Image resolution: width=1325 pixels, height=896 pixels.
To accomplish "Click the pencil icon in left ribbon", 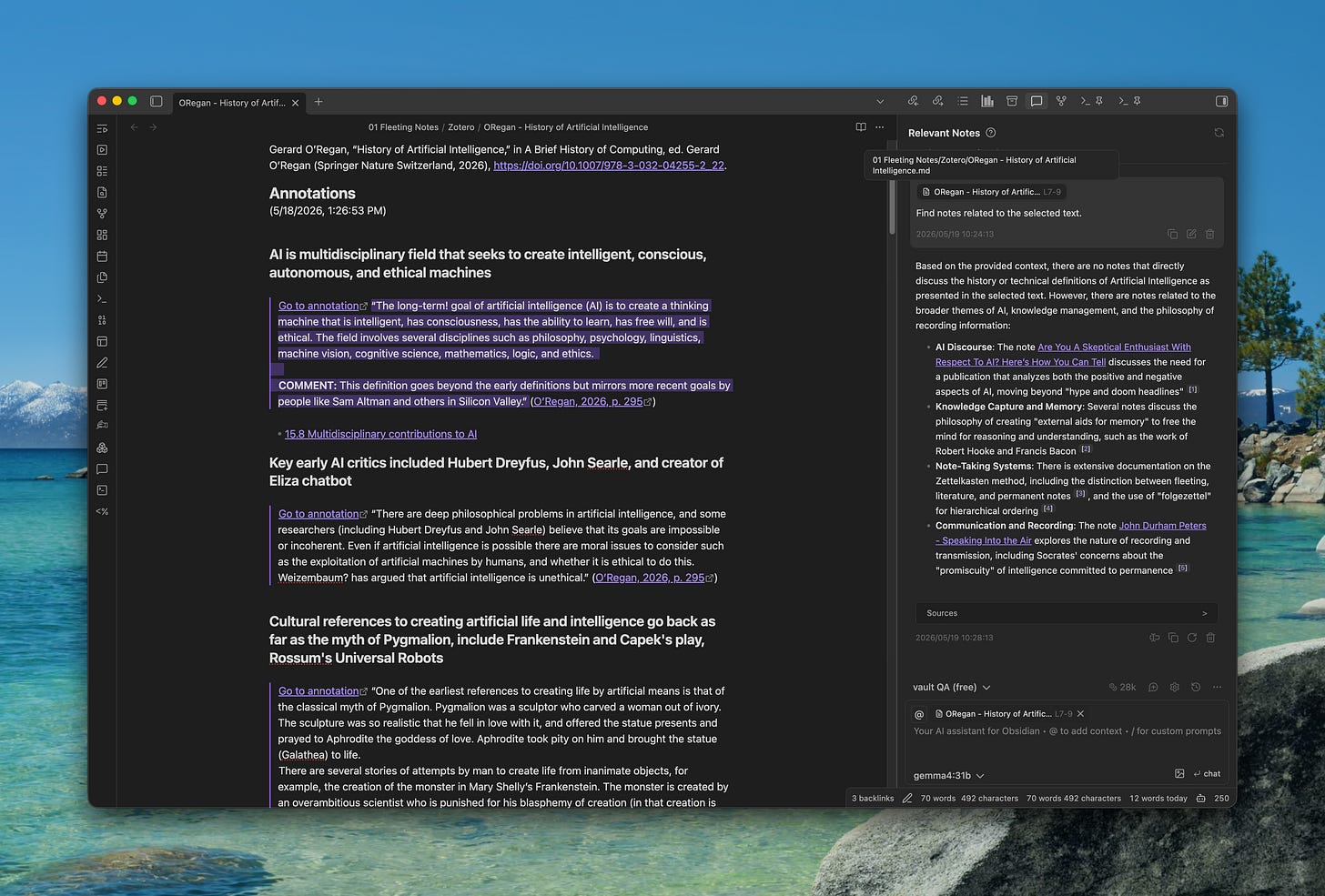I will tap(102, 363).
